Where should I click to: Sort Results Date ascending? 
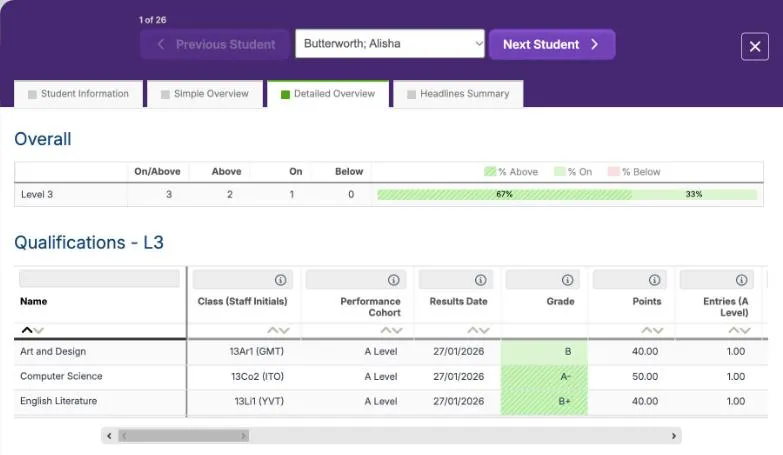point(472,330)
